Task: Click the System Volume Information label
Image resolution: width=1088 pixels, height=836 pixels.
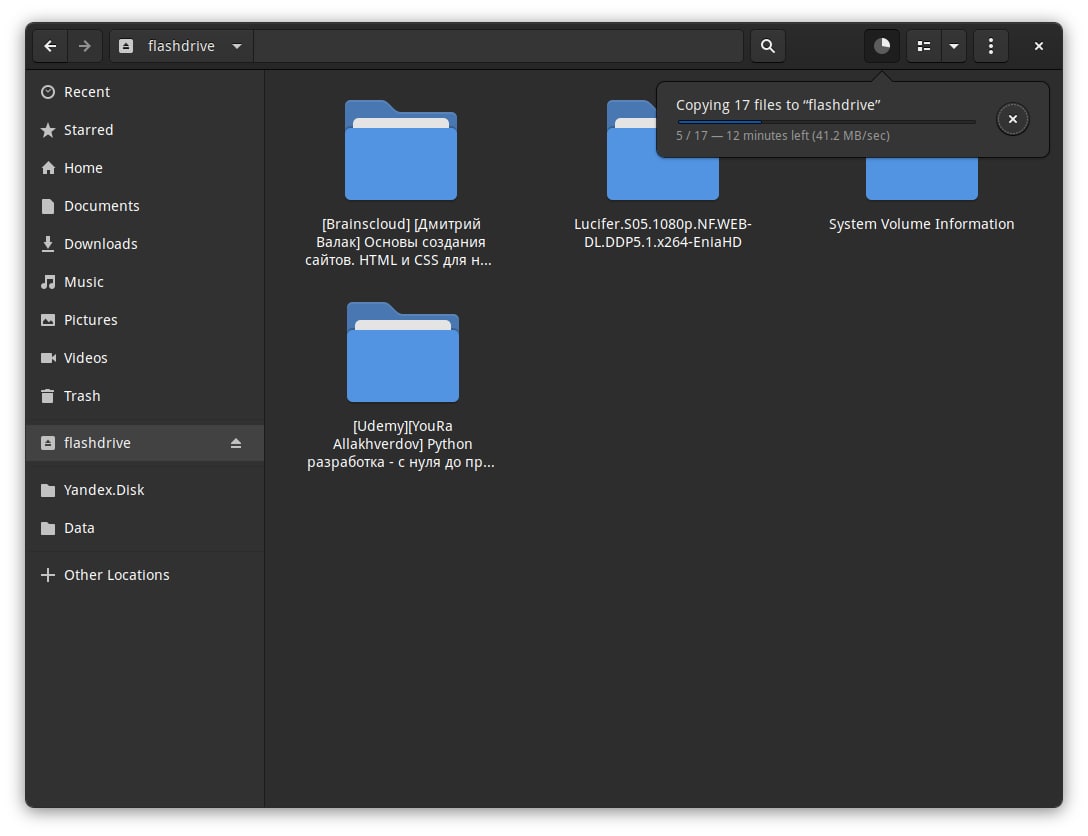Action: [x=921, y=224]
